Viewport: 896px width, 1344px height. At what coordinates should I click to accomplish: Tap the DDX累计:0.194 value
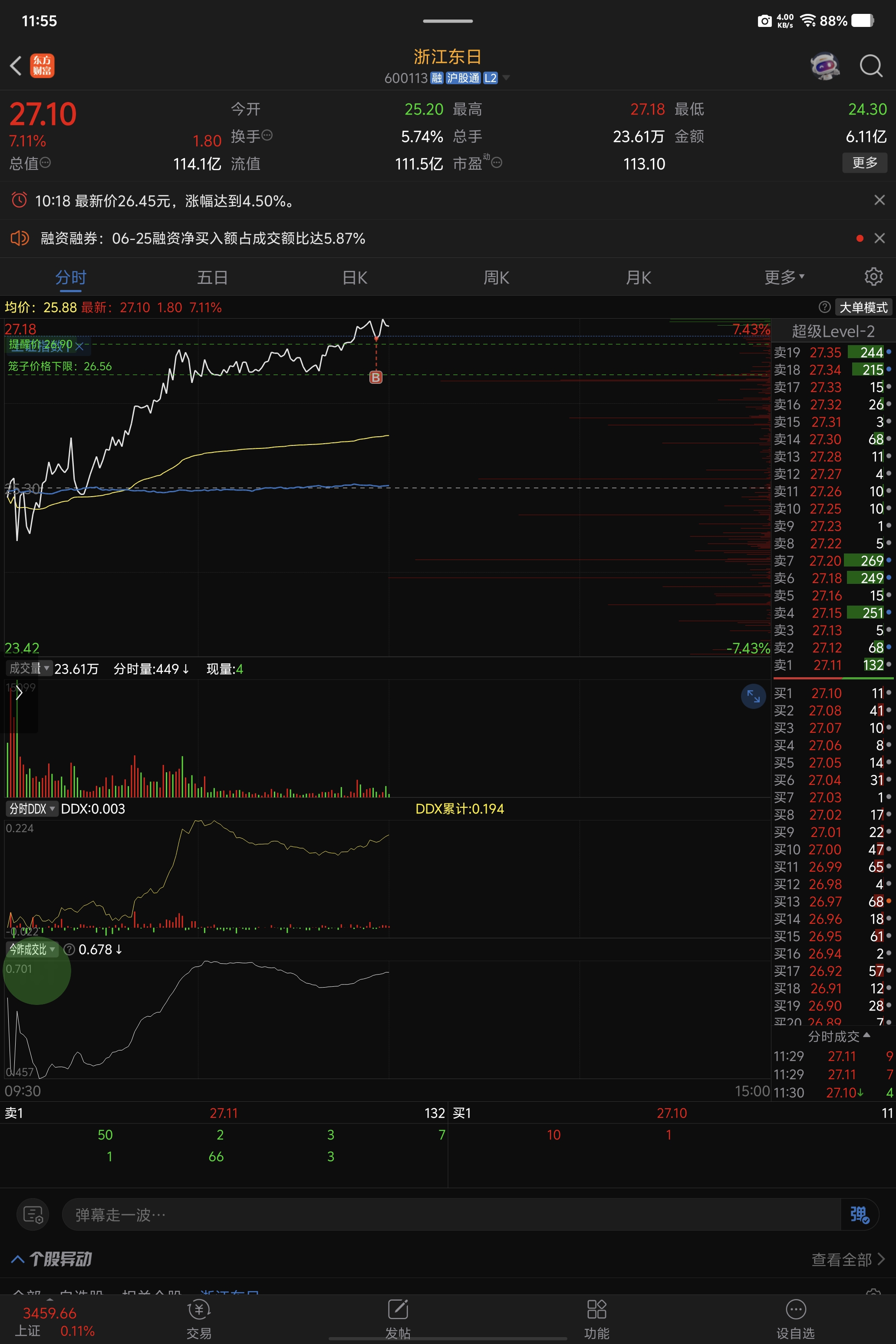459,809
